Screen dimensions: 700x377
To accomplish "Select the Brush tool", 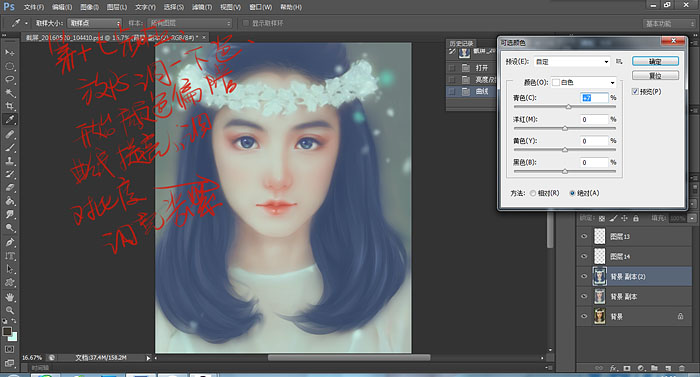I will click(10, 147).
